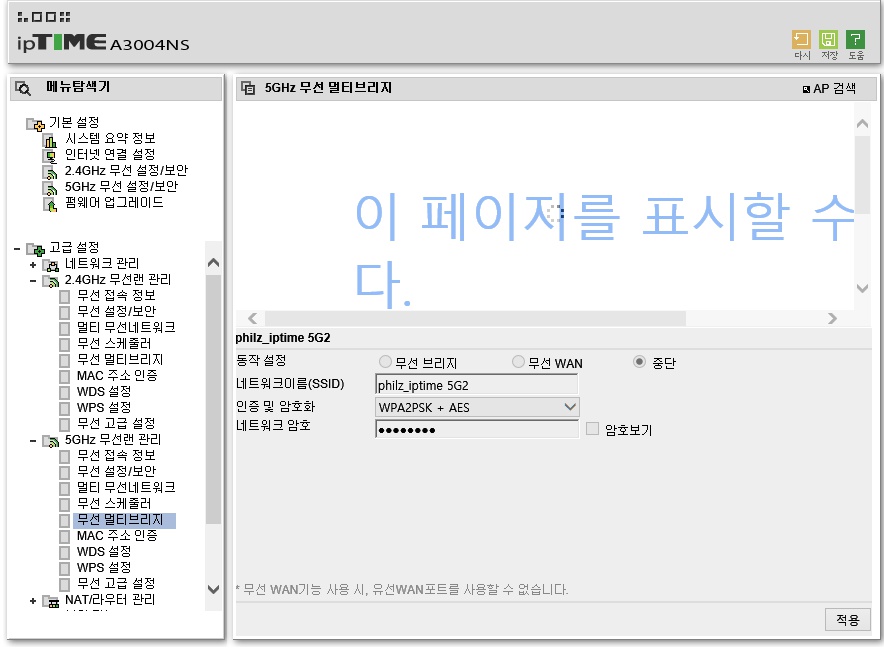The width and height of the screenshot is (884, 649).
Task: Click the 시스템 요약 정보 chart icon
Action: (x=51, y=140)
